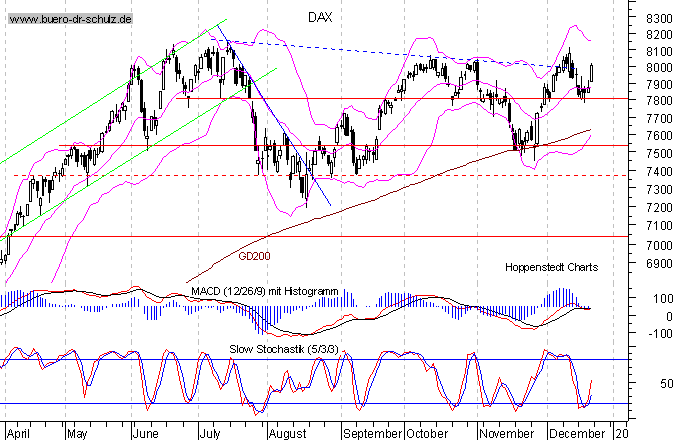Click the June label on the time axis
The height and width of the screenshot is (440, 676).
(x=146, y=433)
